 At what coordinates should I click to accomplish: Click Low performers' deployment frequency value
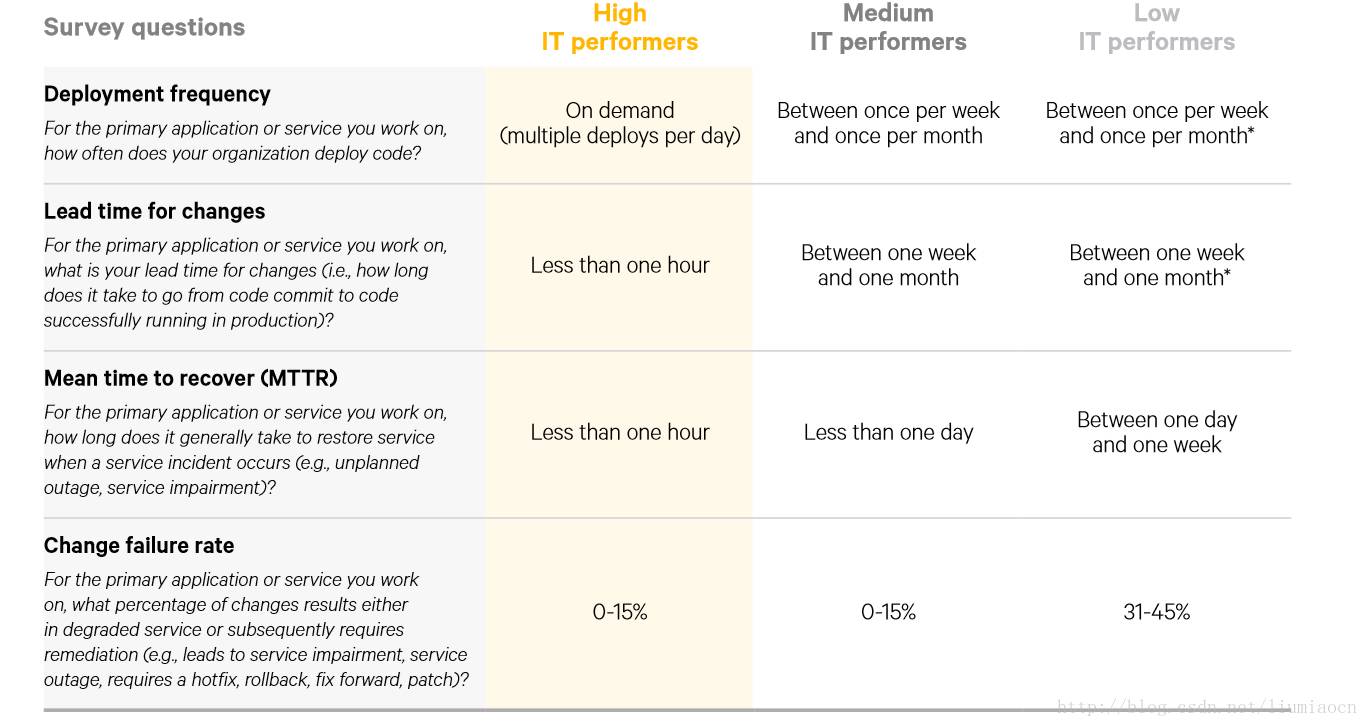click(1156, 123)
